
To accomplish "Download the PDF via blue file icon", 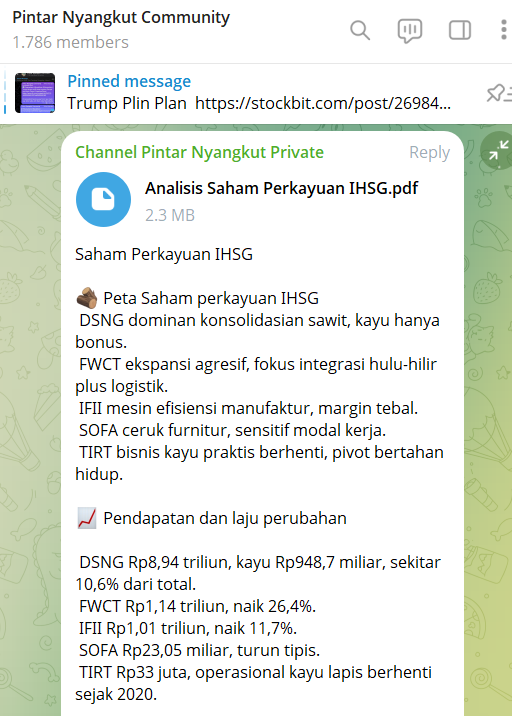I will click(x=103, y=200).
